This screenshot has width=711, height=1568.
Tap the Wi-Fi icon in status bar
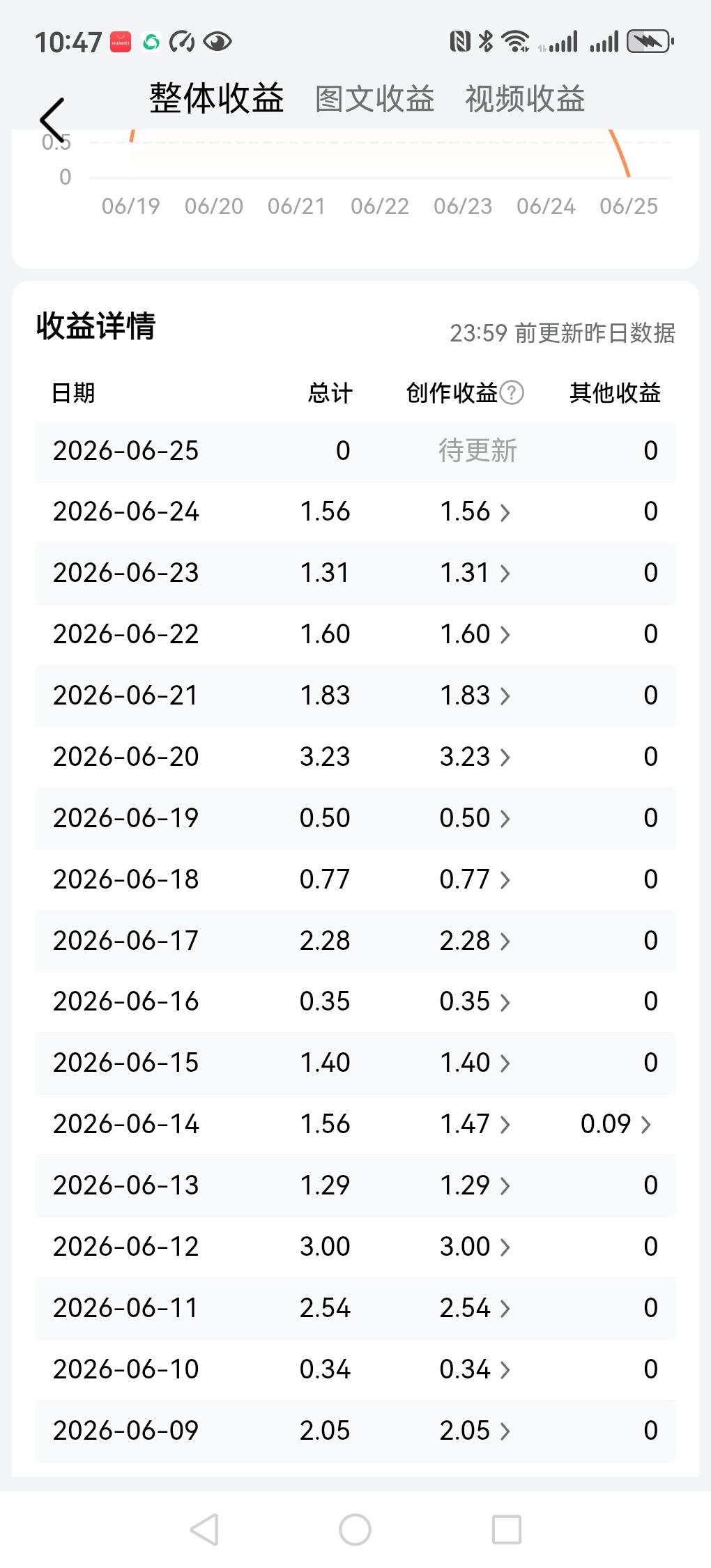tap(516, 43)
